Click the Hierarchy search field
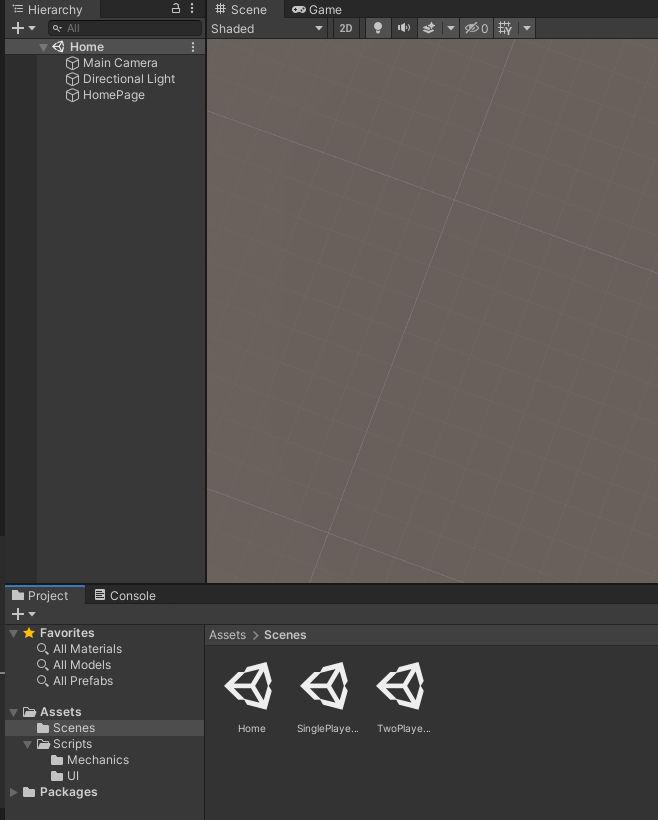This screenshot has width=658, height=820. tap(130, 28)
